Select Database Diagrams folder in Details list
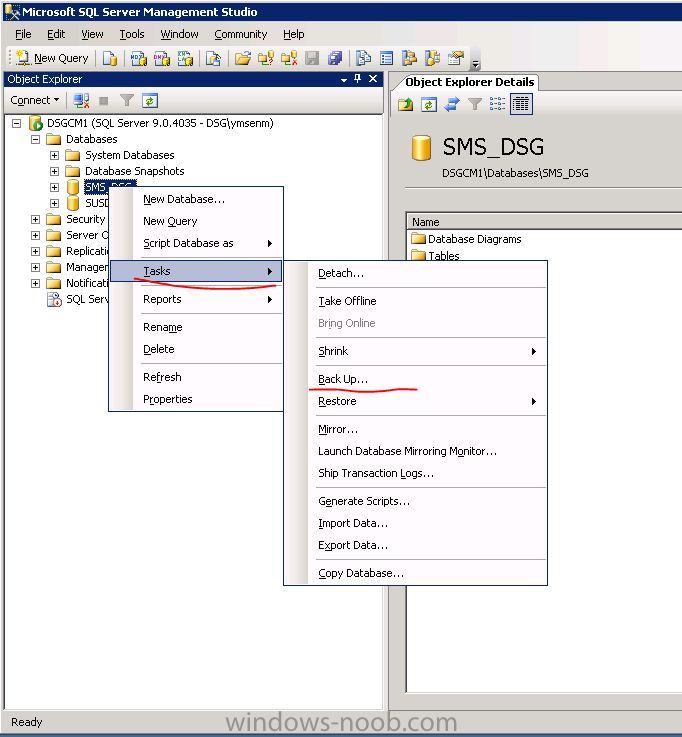Screen dimensions: 682x737 coord(466,239)
